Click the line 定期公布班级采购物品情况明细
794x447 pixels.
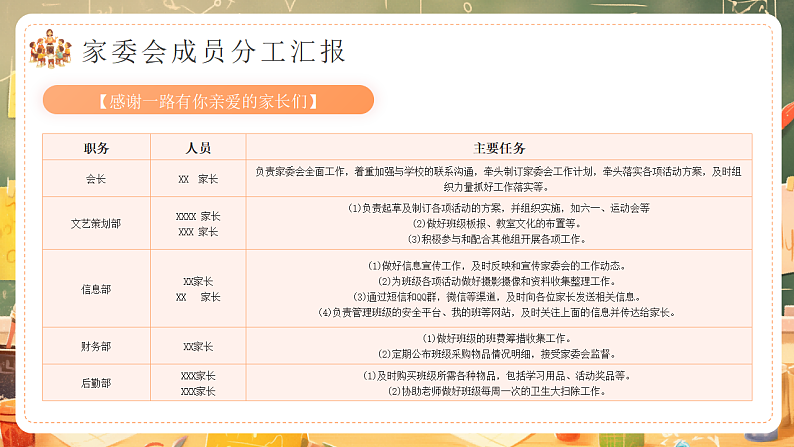pos(497,354)
